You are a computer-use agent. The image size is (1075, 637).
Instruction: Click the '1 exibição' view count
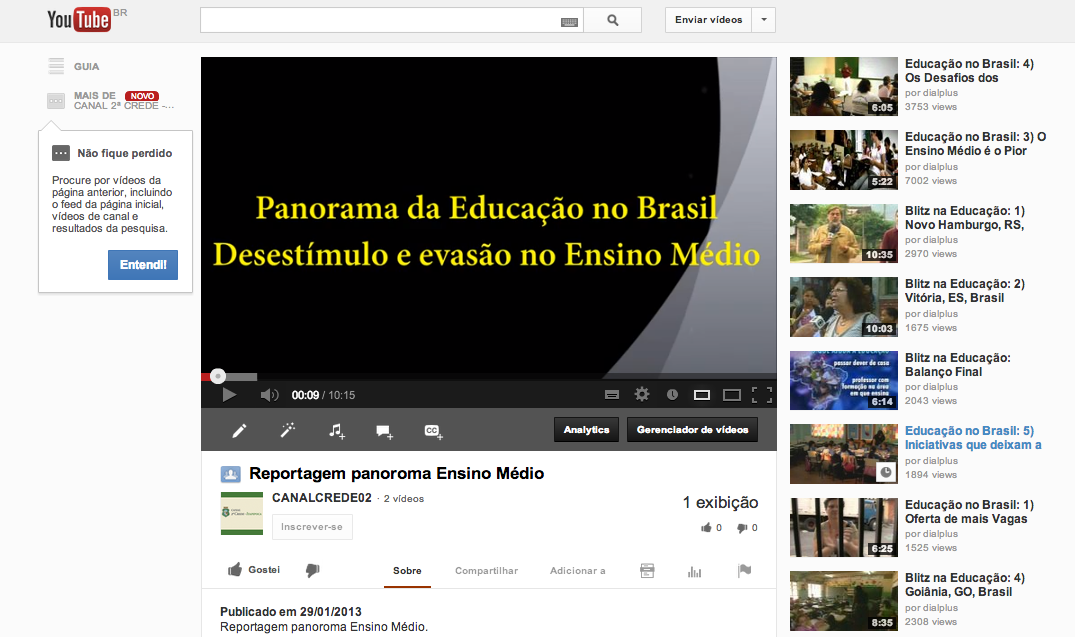click(x=720, y=503)
